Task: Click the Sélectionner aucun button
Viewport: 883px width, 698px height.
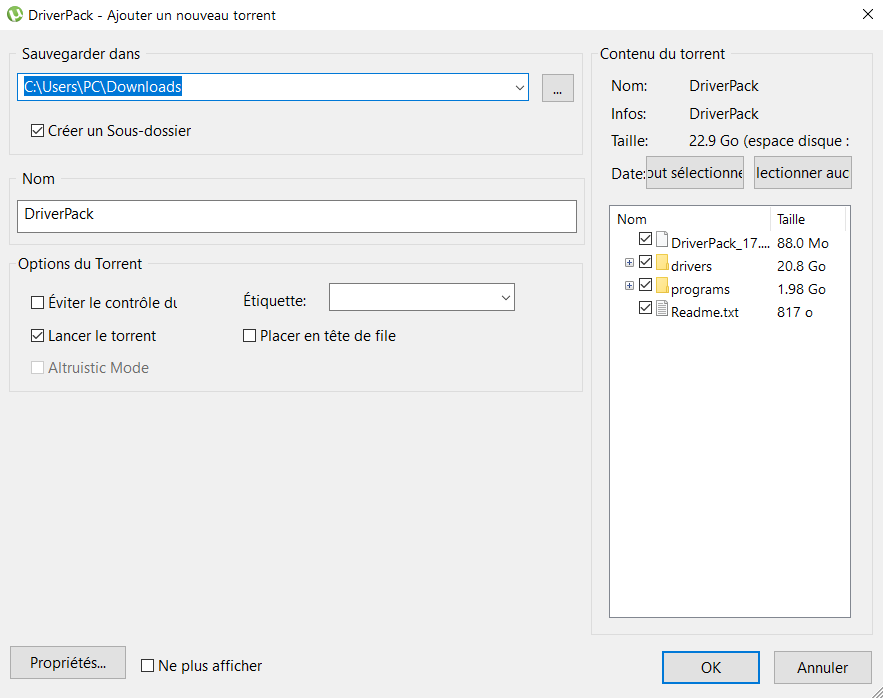Action: point(802,172)
